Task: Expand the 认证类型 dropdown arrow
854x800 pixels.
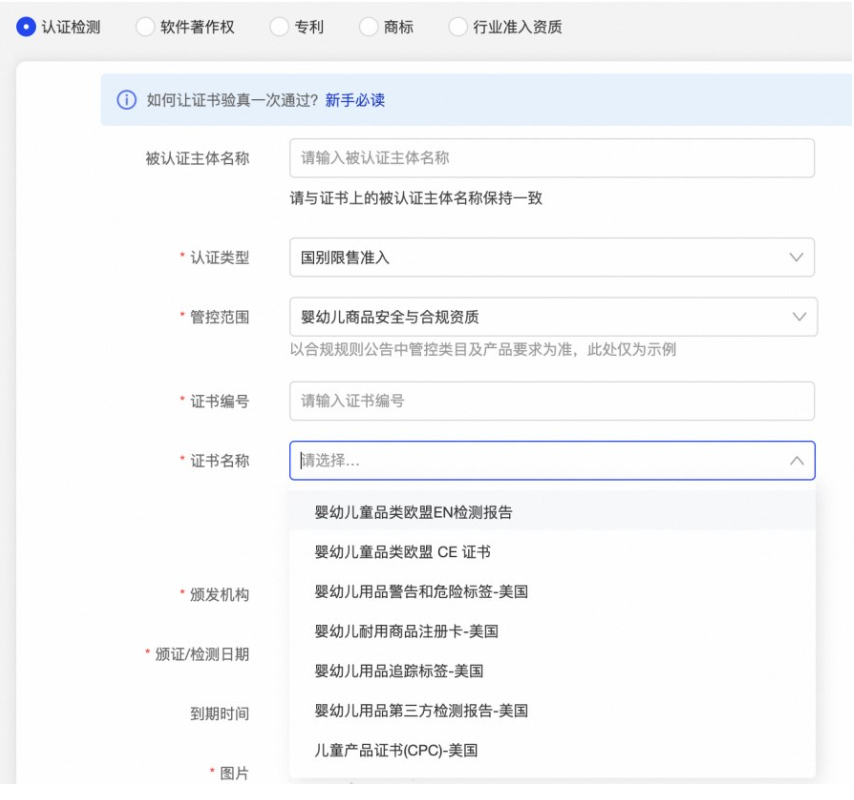Action: tap(796, 257)
